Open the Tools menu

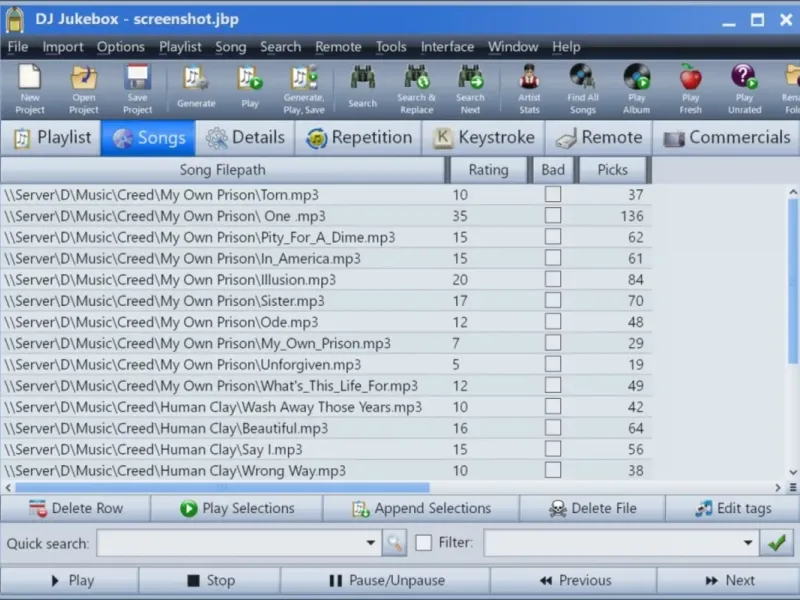pyautogui.click(x=391, y=47)
